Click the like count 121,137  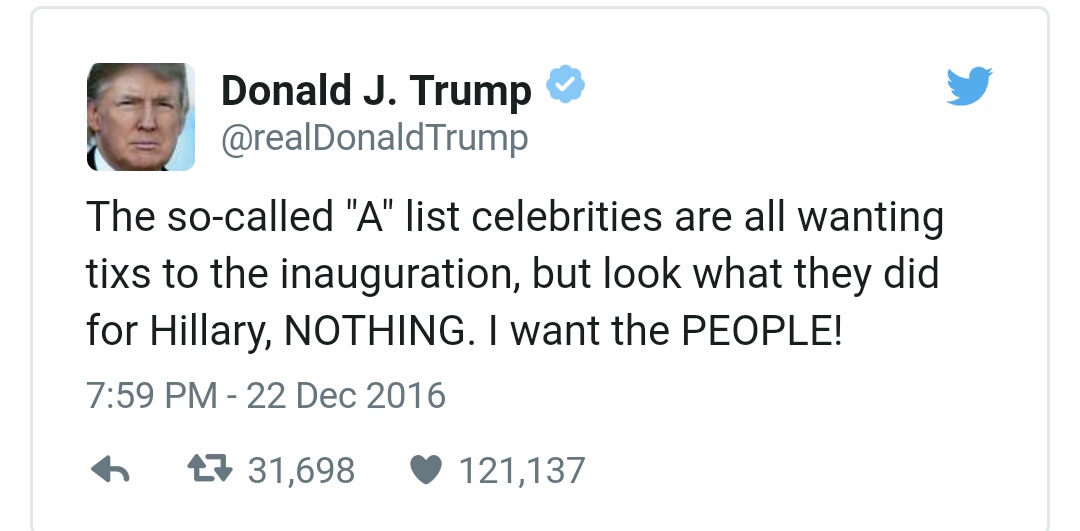[x=520, y=470]
